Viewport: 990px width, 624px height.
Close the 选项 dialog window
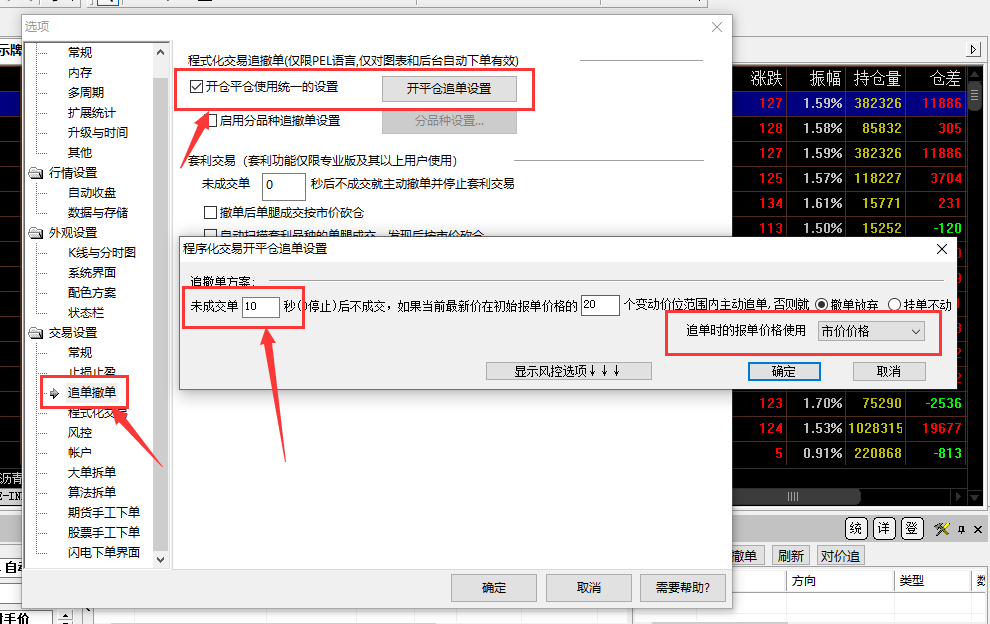pyautogui.click(x=717, y=27)
